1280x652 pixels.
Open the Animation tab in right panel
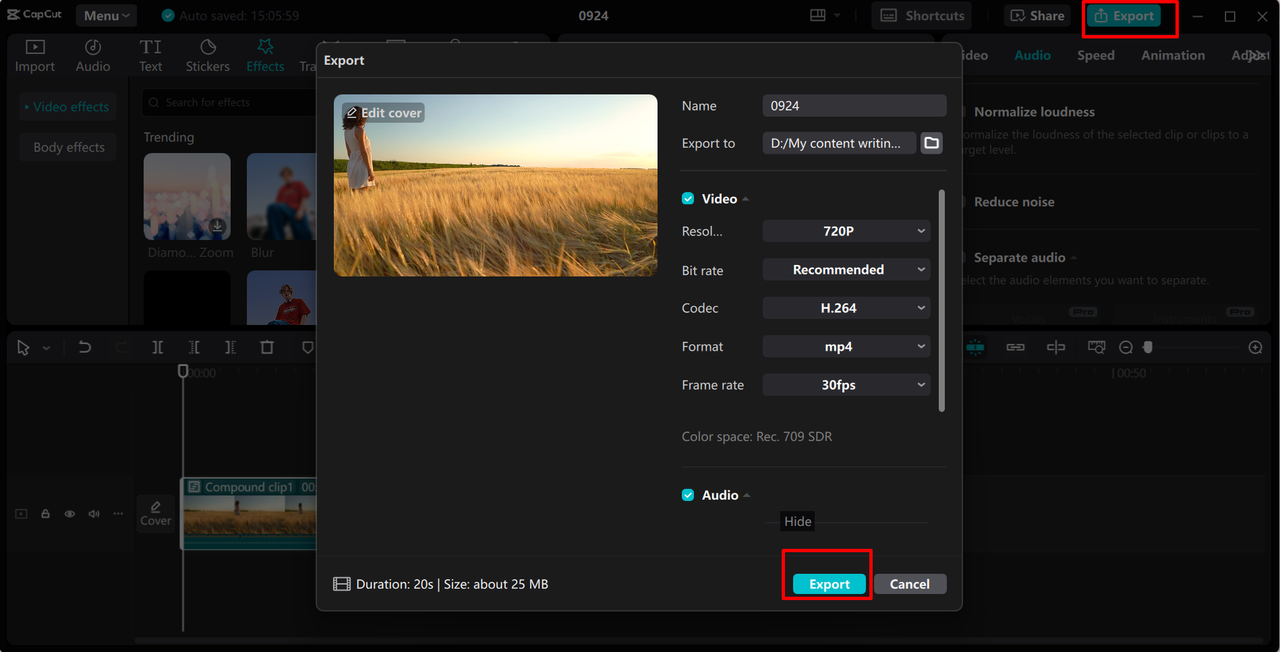1173,55
